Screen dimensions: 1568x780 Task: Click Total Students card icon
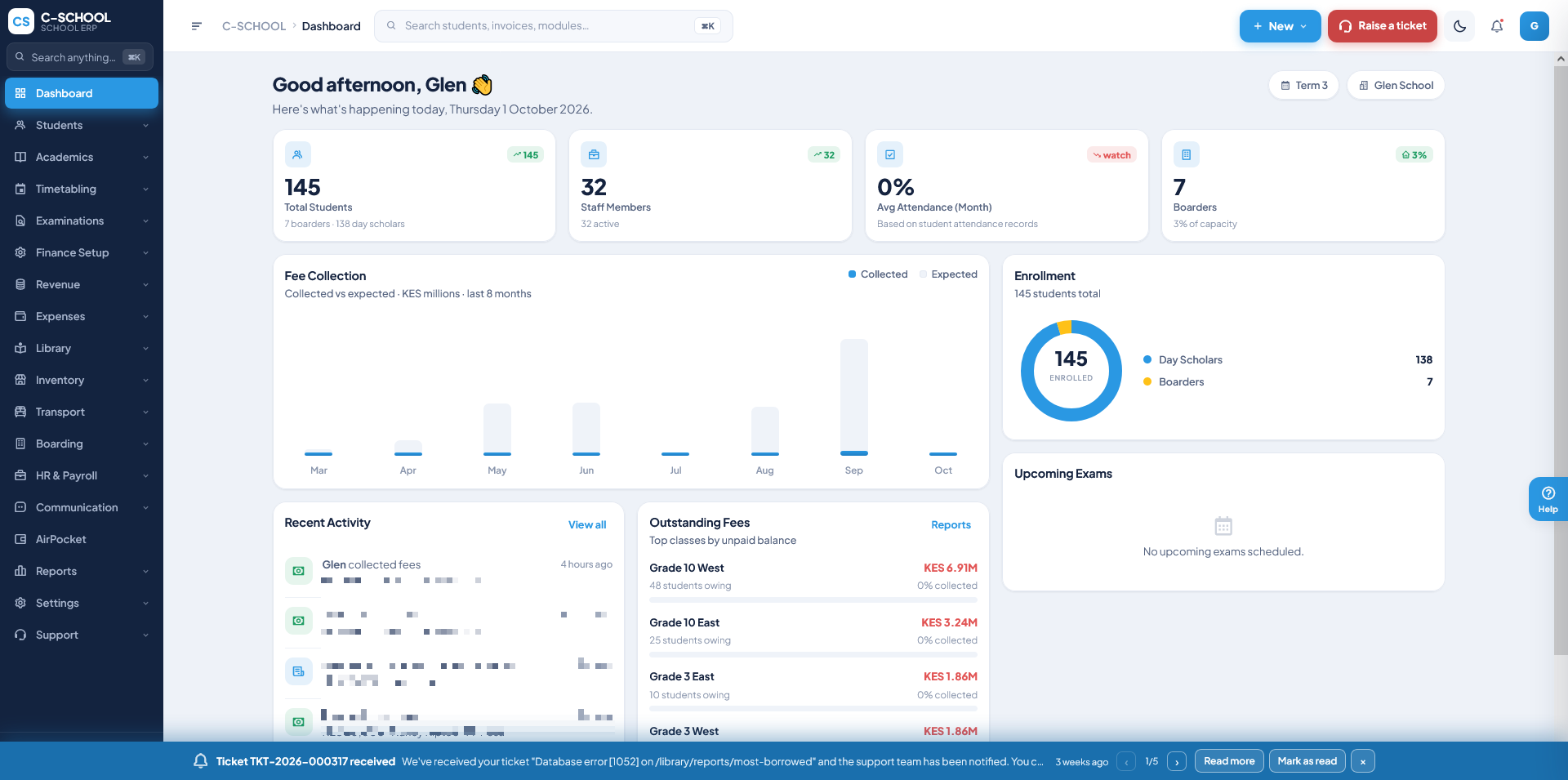click(x=297, y=154)
